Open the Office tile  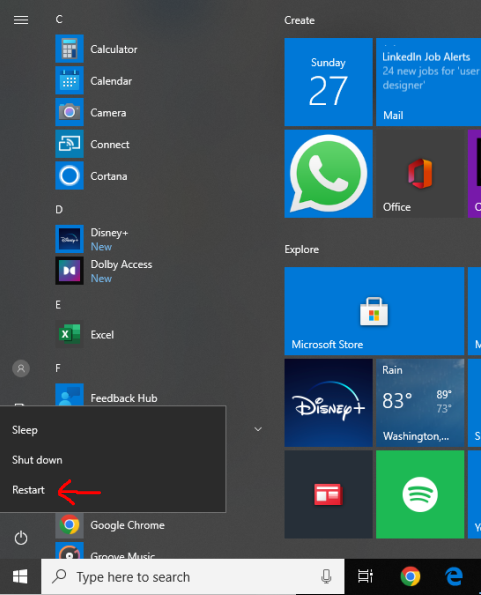(420, 174)
